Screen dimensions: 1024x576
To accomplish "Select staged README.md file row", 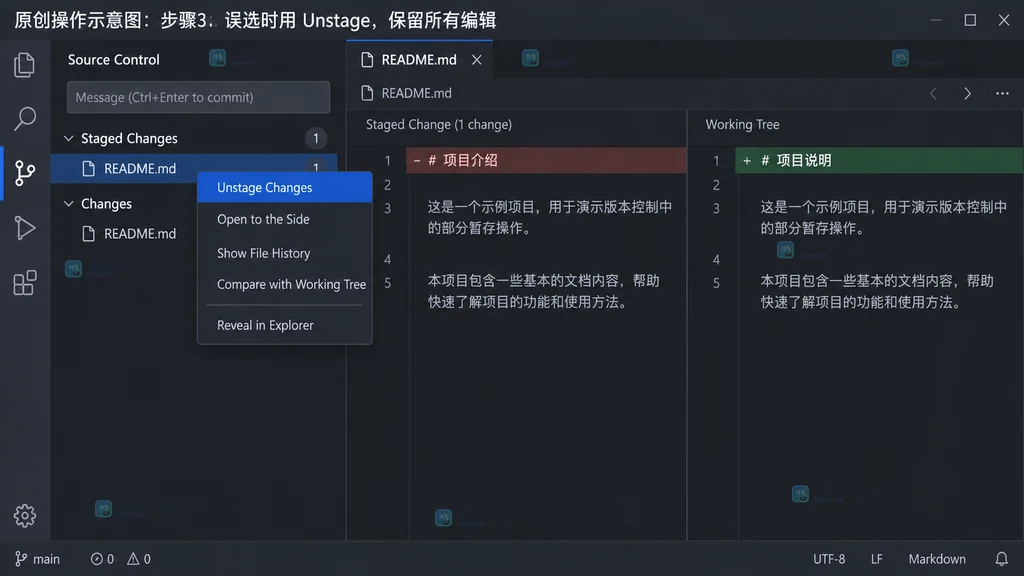I will pyautogui.click(x=194, y=168).
